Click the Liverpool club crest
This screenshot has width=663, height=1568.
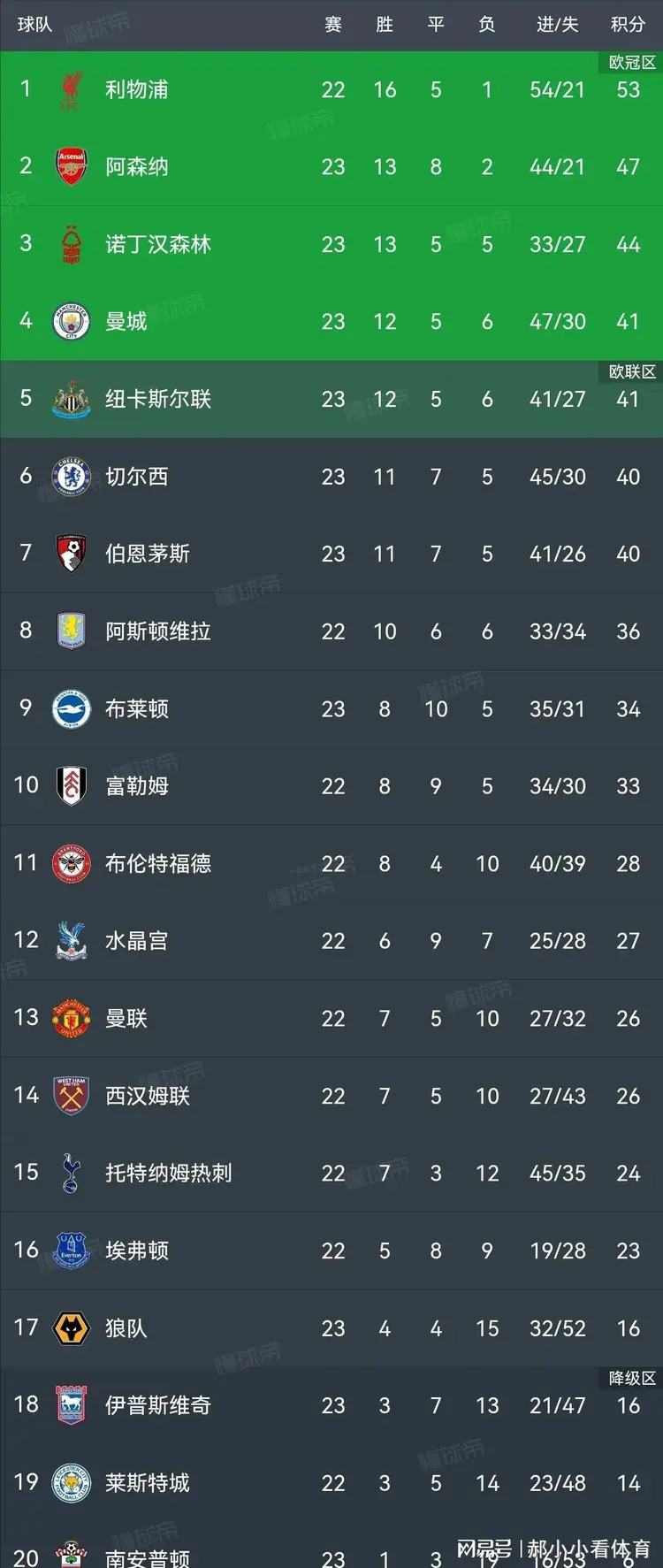point(71,90)
